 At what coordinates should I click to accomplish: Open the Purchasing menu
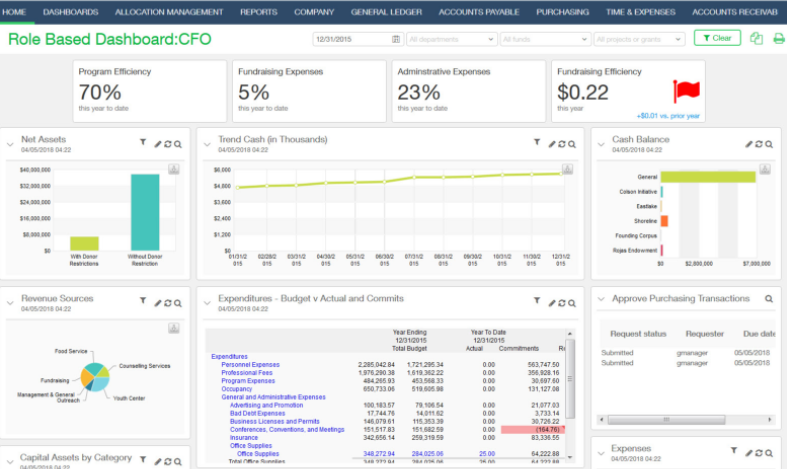[x=562, y=12]
